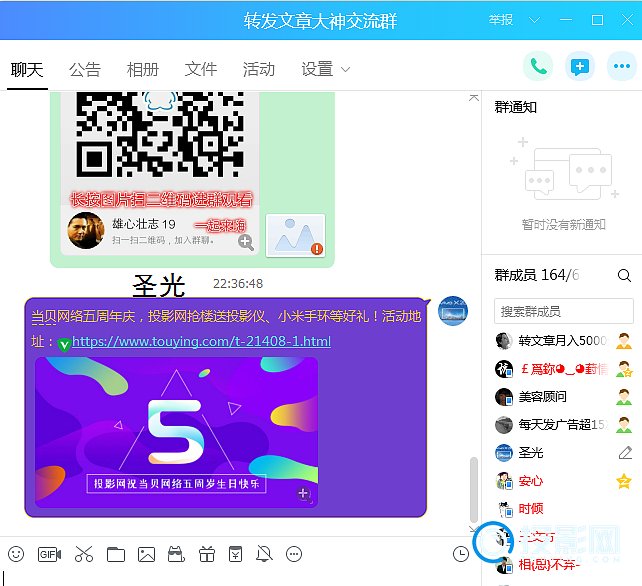642x586 pixels.
Task: Click 圣光's avatar next to the chat bubble
Action: (452, 311)
